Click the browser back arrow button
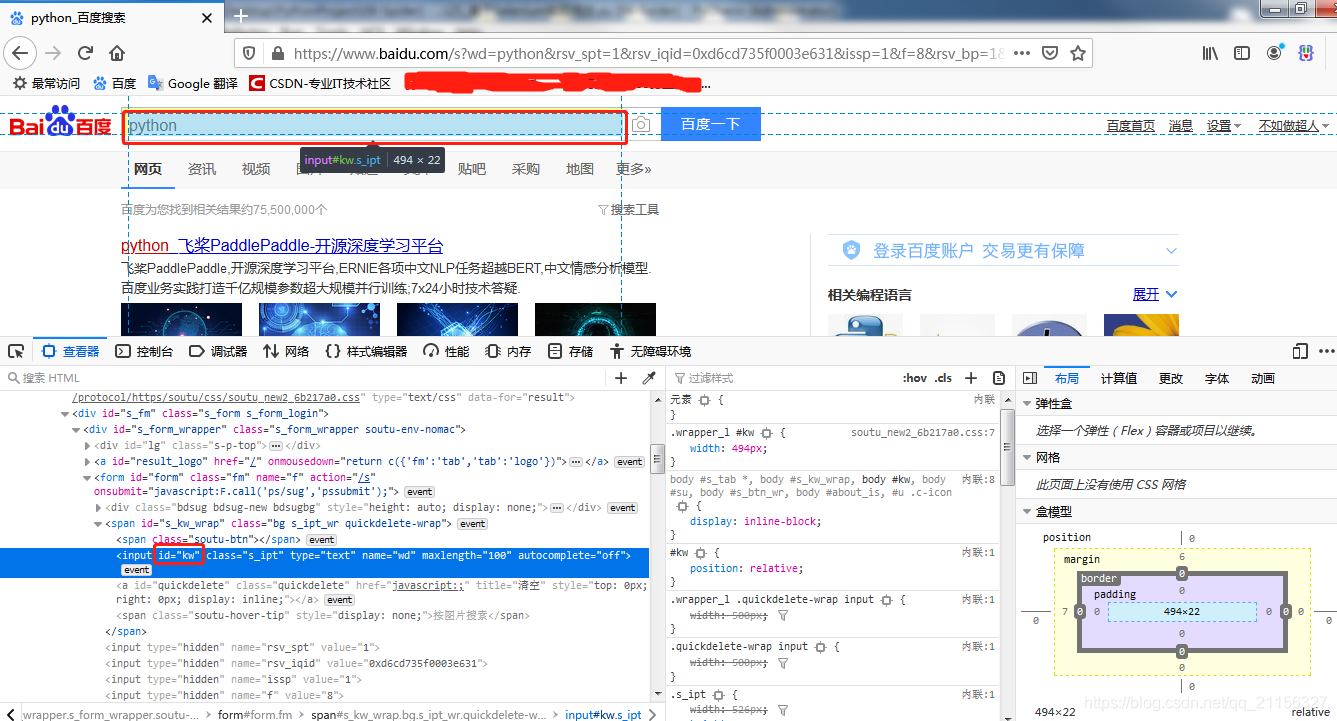 pyautogui.click(x=21, y=53)
